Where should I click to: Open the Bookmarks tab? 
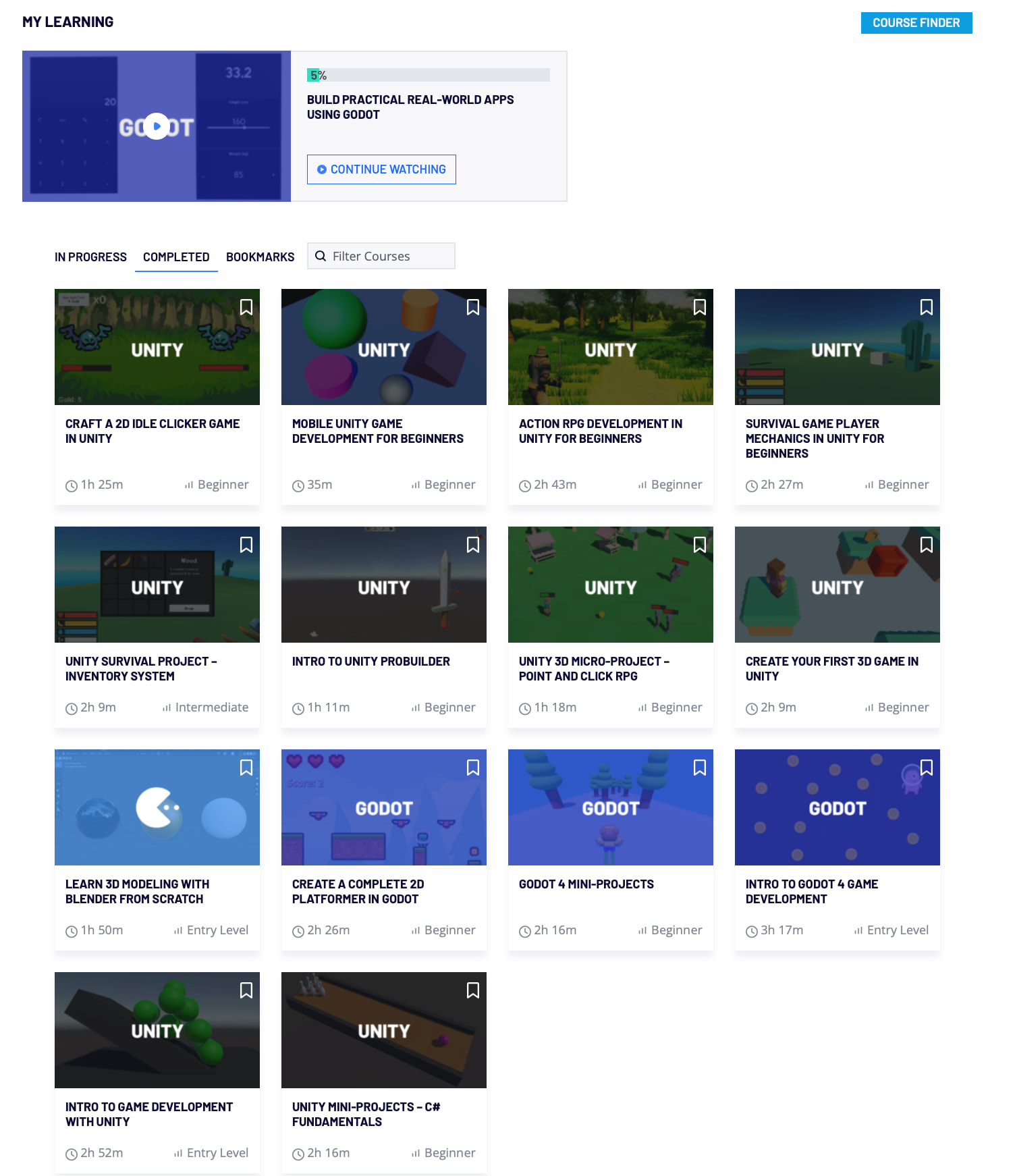[260, 257]
